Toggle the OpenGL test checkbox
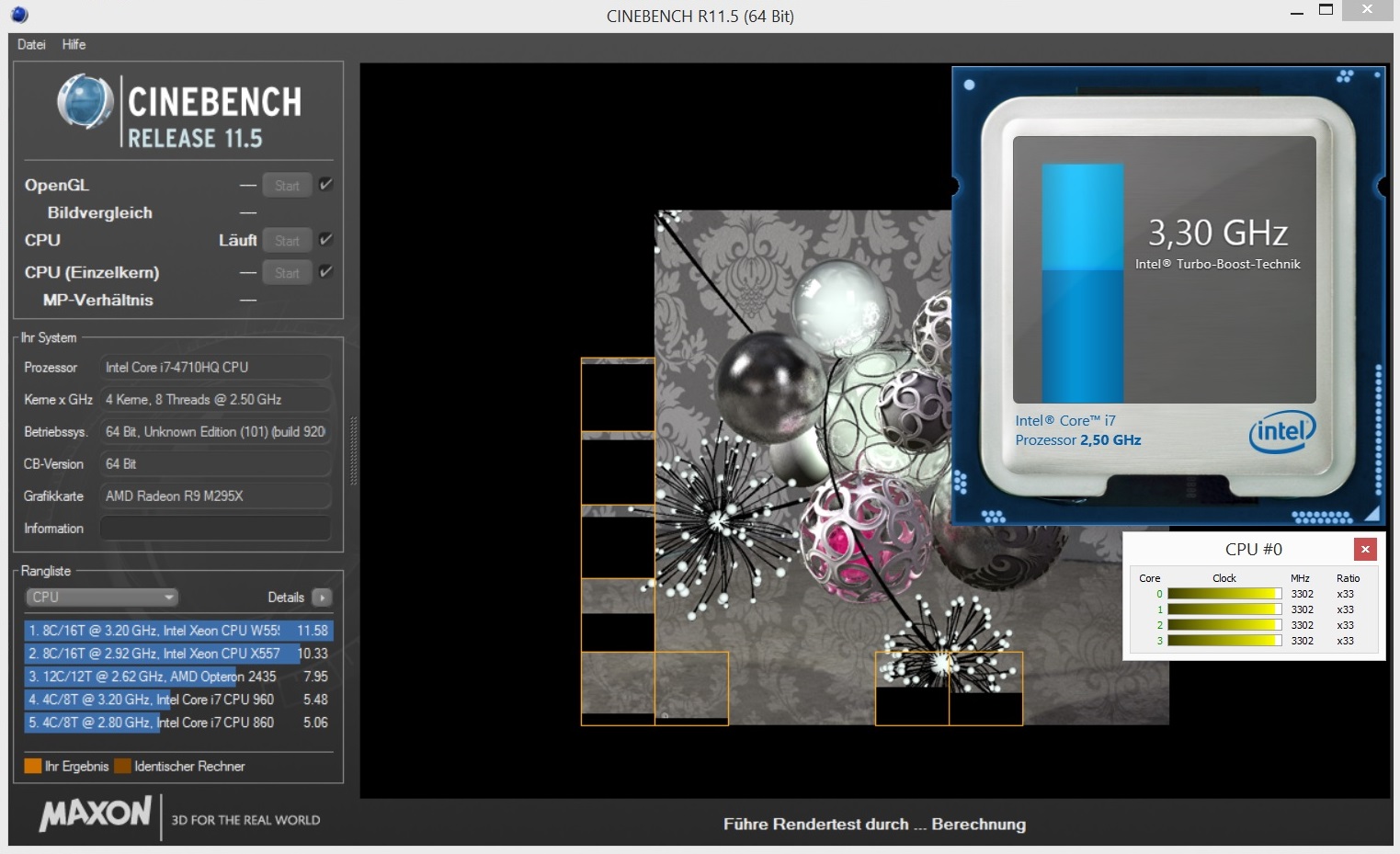The height and width of the screenshot is (854, 1400). 325,185
